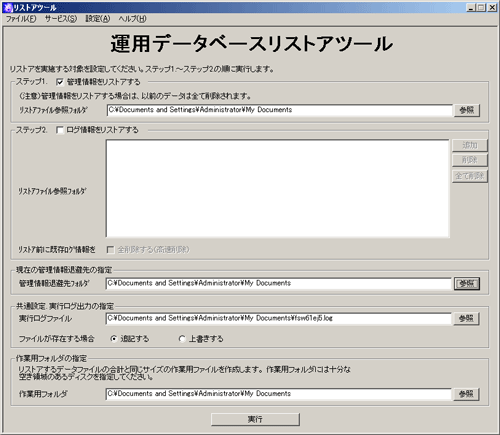This screenshot has width=500, height=435.
Task: Click the 実行 button to run restore
Action: click(255, 419)
